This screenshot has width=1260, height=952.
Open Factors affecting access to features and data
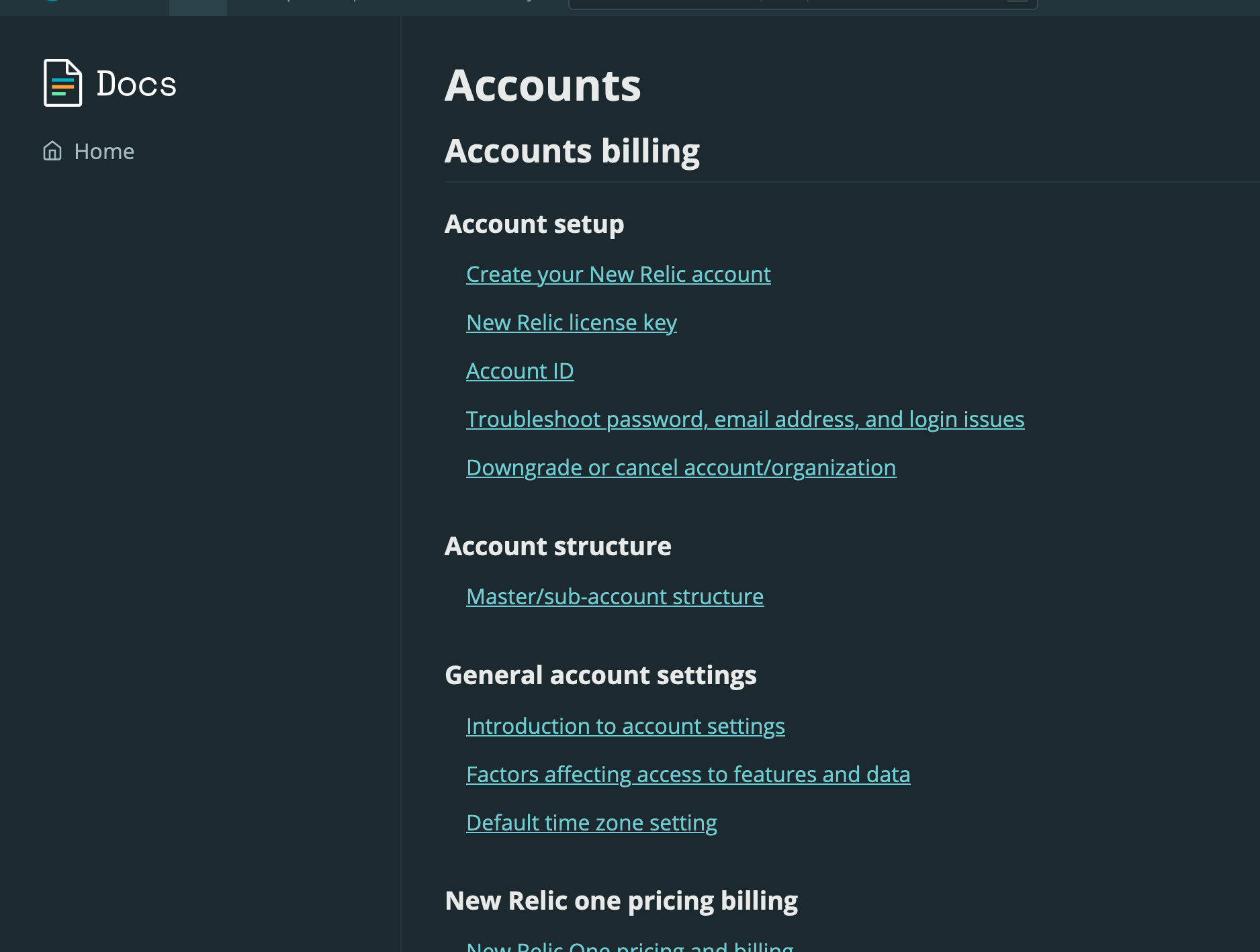click(x=688, y=774)
